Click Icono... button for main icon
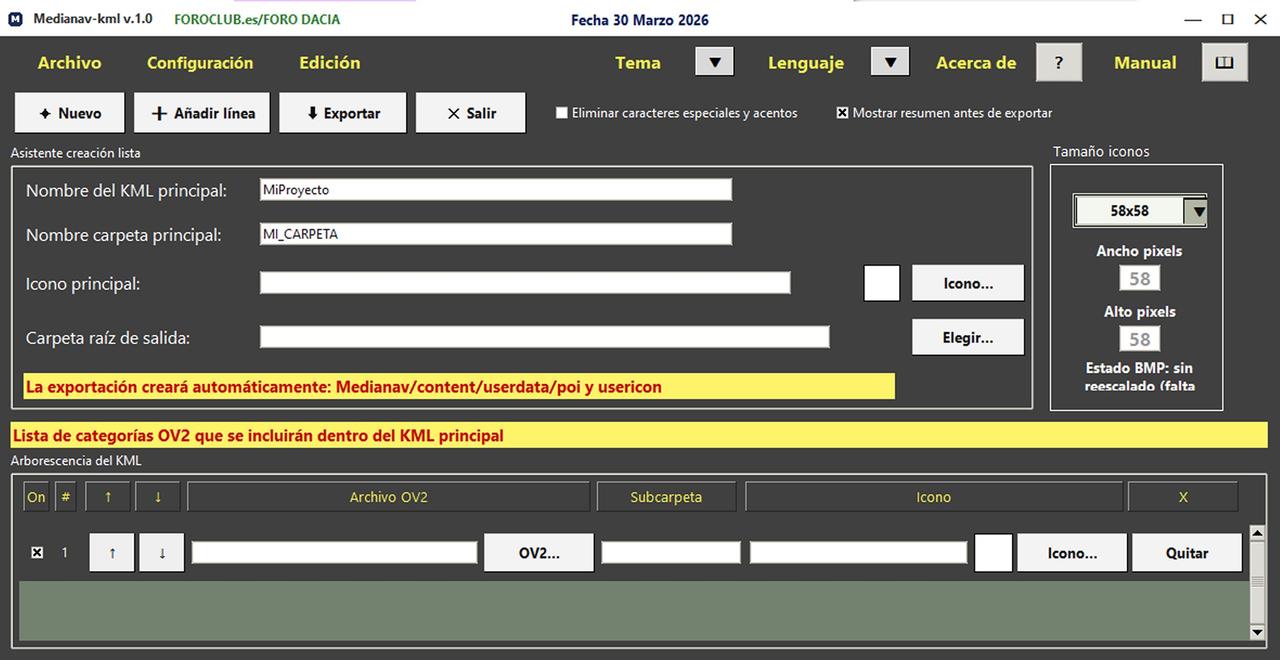This screenshot has width=1280, height=660. 968,283
